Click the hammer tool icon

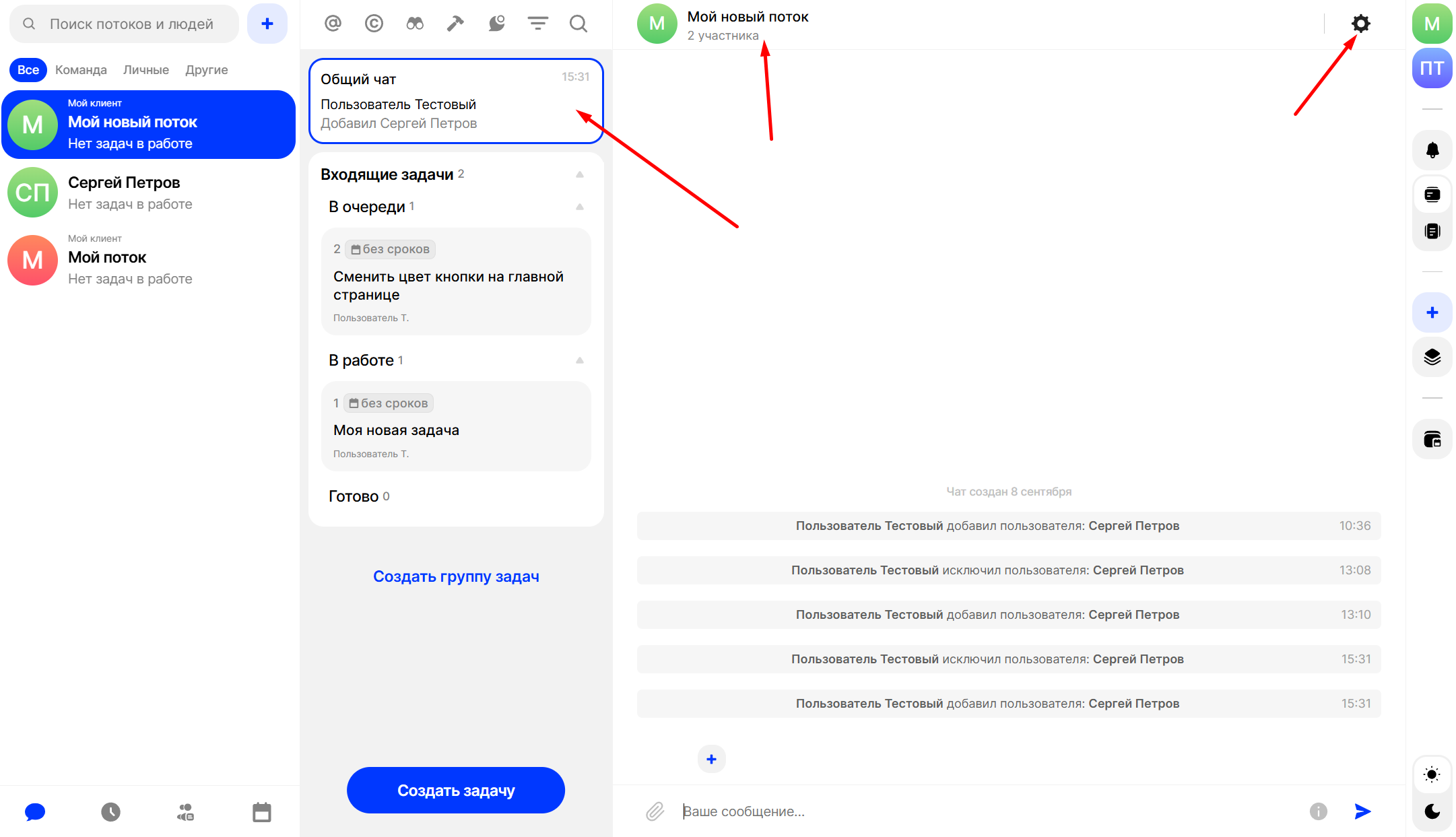pyautogui.click(x=455, y=24)
